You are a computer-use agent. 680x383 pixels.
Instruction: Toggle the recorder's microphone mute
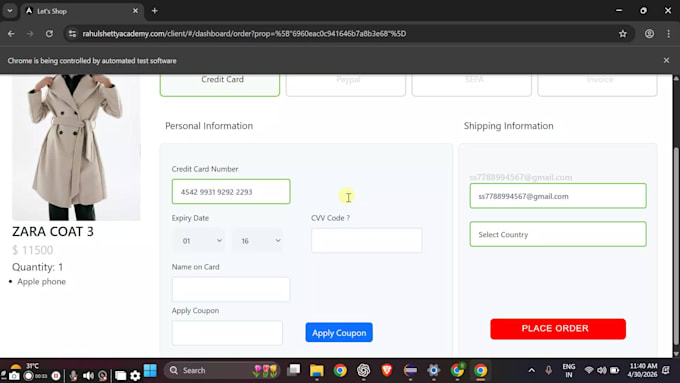[74, 376]
